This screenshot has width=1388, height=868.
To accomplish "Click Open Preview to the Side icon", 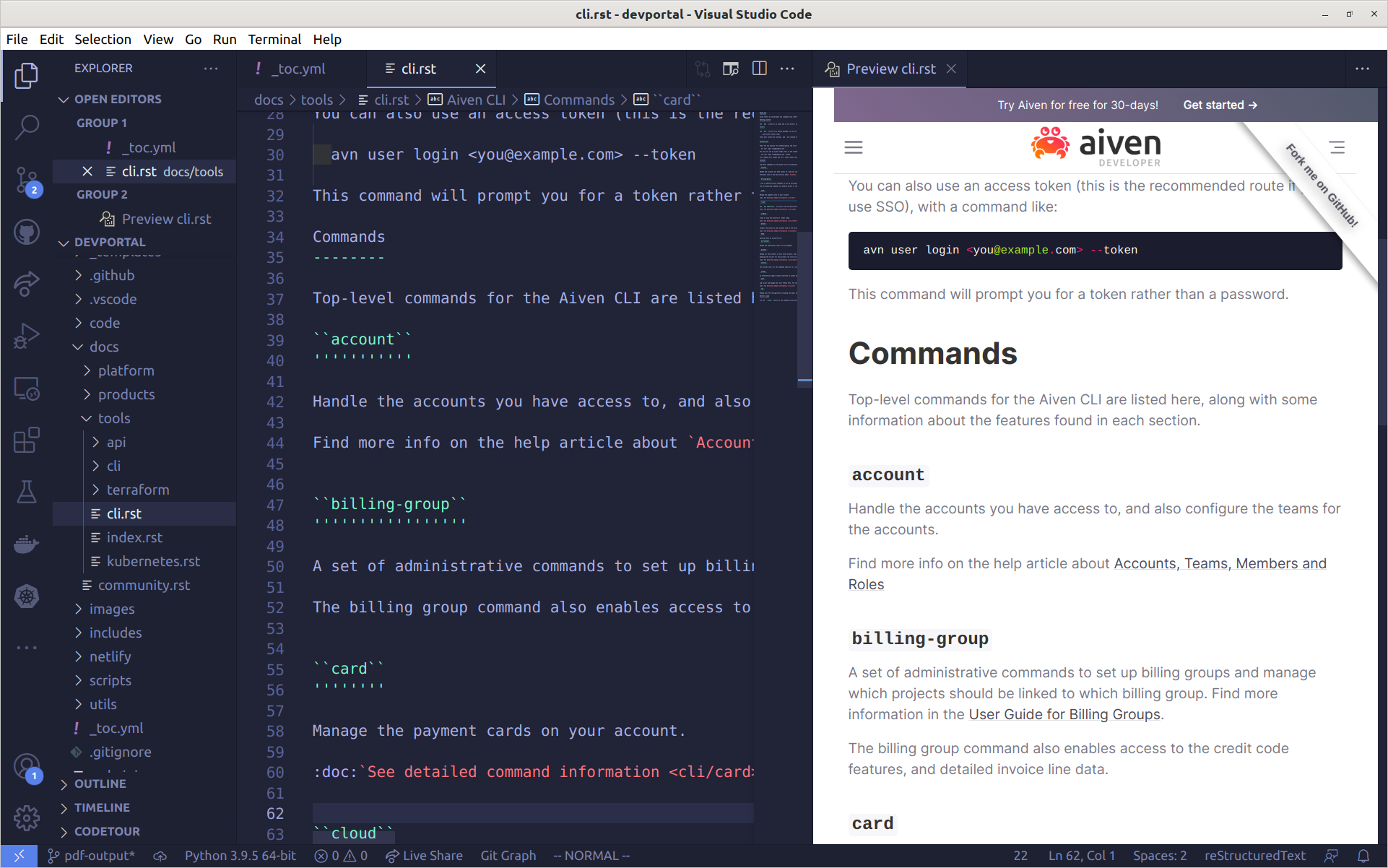I will coord(731,69).
